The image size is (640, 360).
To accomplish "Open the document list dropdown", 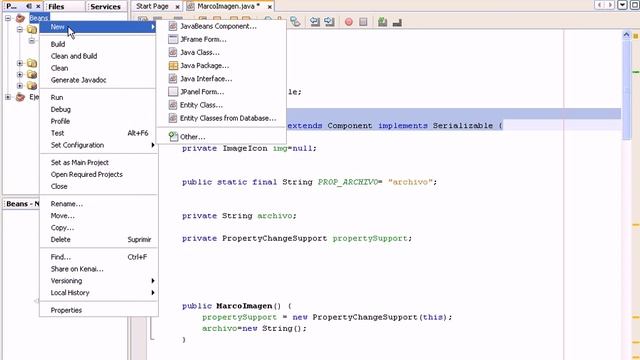I will click(x=622, y=5).
